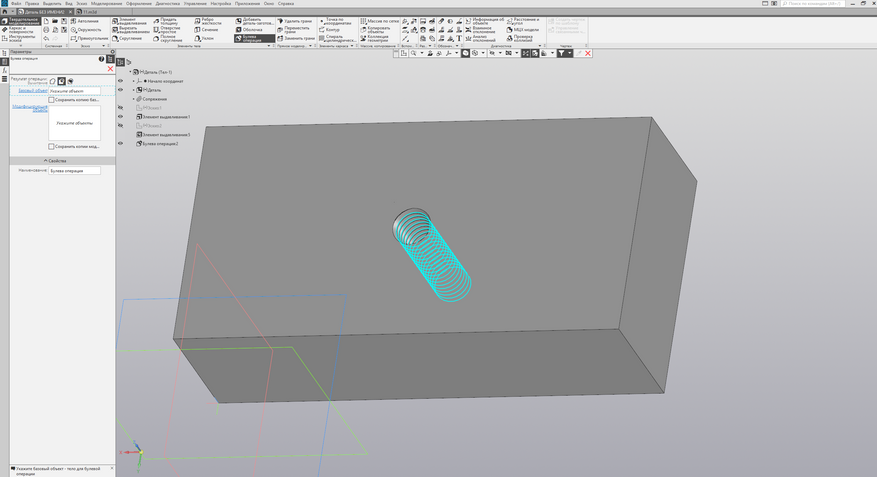Use the Придать толщину command
Screen dimensions: 877x477
(167, 21)
